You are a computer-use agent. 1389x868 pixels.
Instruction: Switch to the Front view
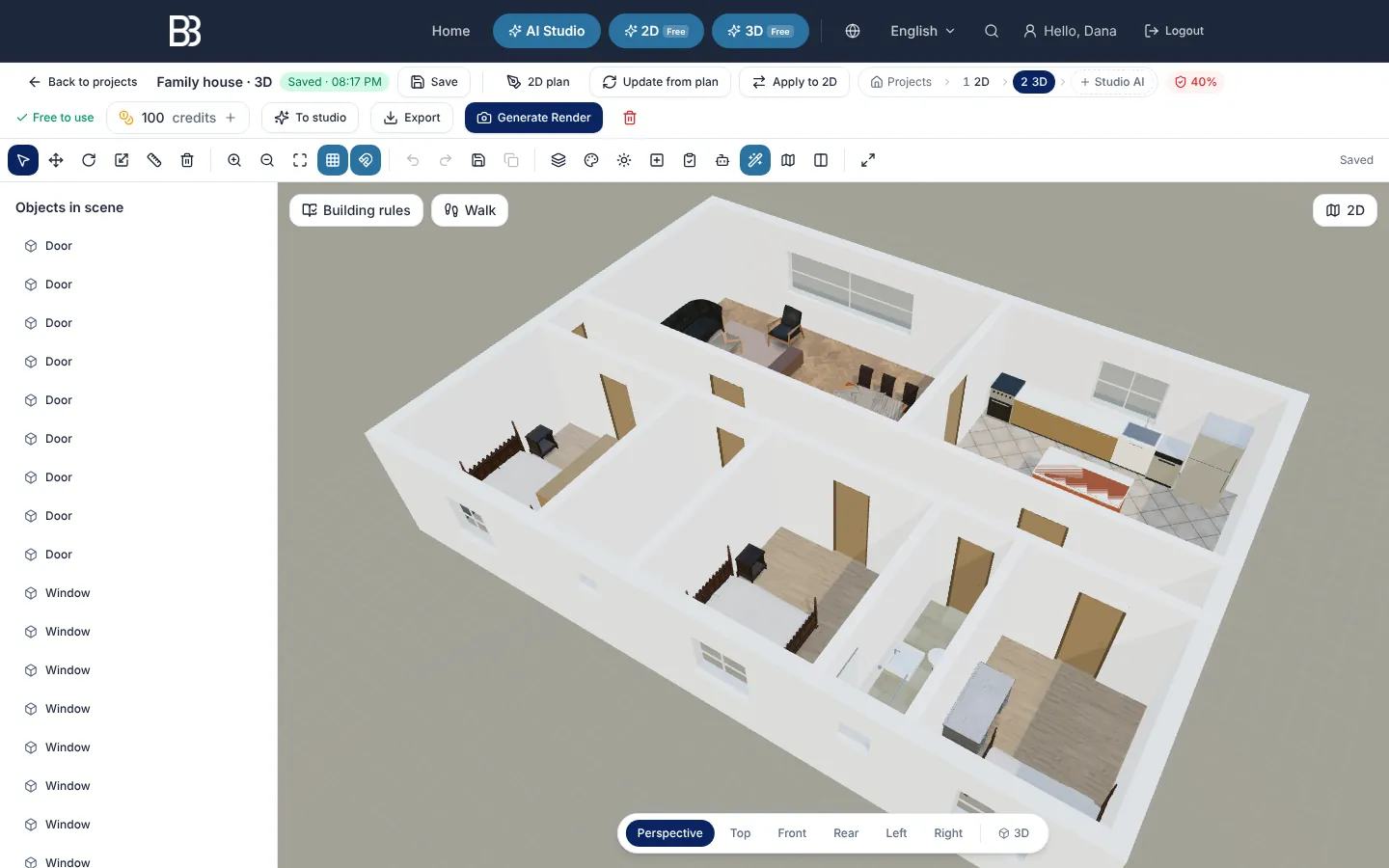pyautogui.click(x=792, y=833)
